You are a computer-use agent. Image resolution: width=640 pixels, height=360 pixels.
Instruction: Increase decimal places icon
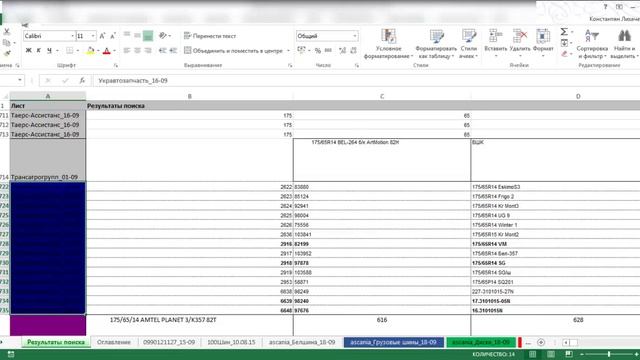[342, 51]
